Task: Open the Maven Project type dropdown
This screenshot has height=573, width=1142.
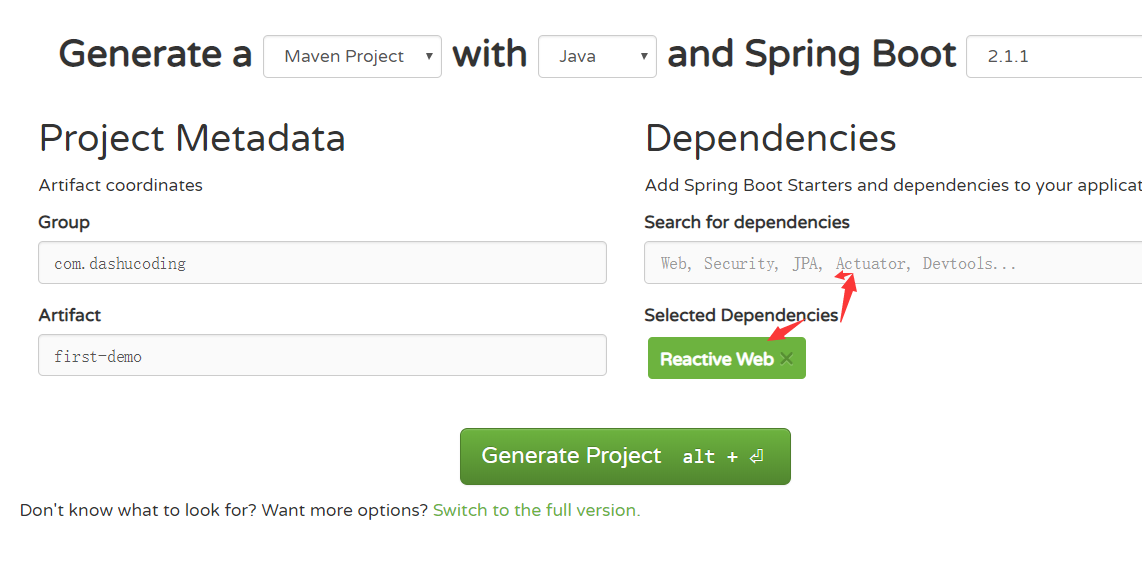Action: click(352, 57)
